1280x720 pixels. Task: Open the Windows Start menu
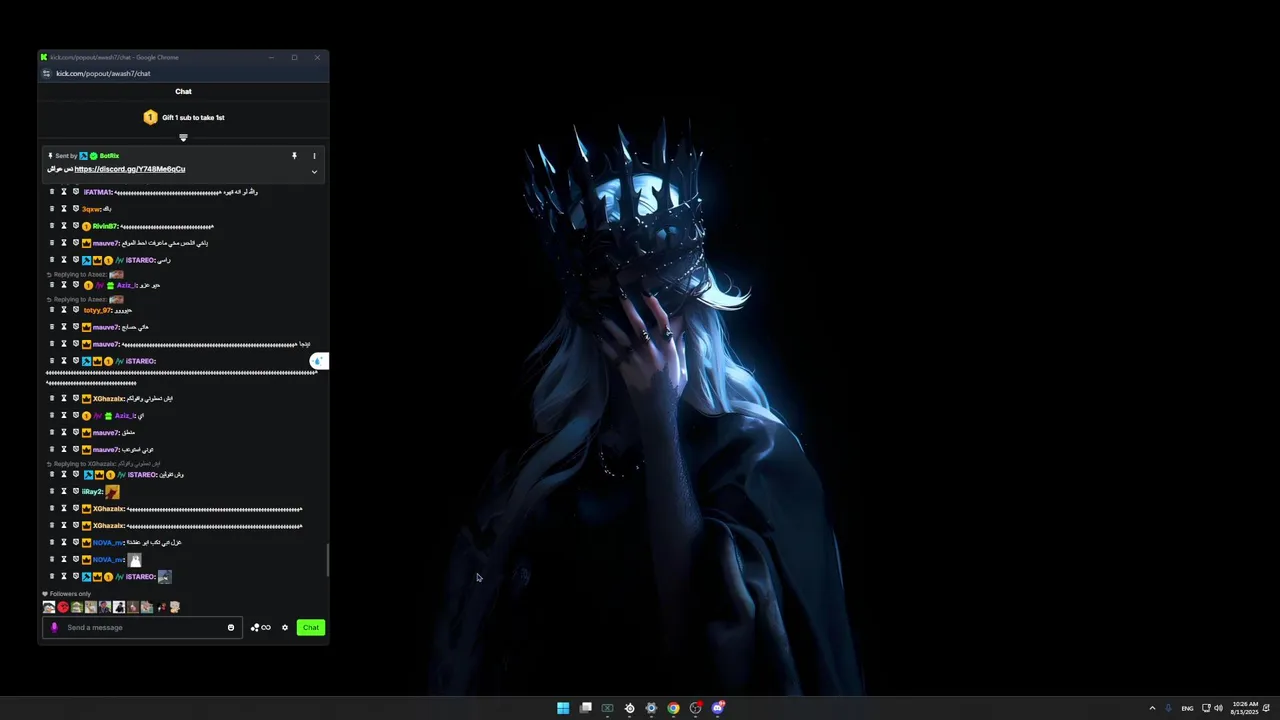tap(563, 708)
